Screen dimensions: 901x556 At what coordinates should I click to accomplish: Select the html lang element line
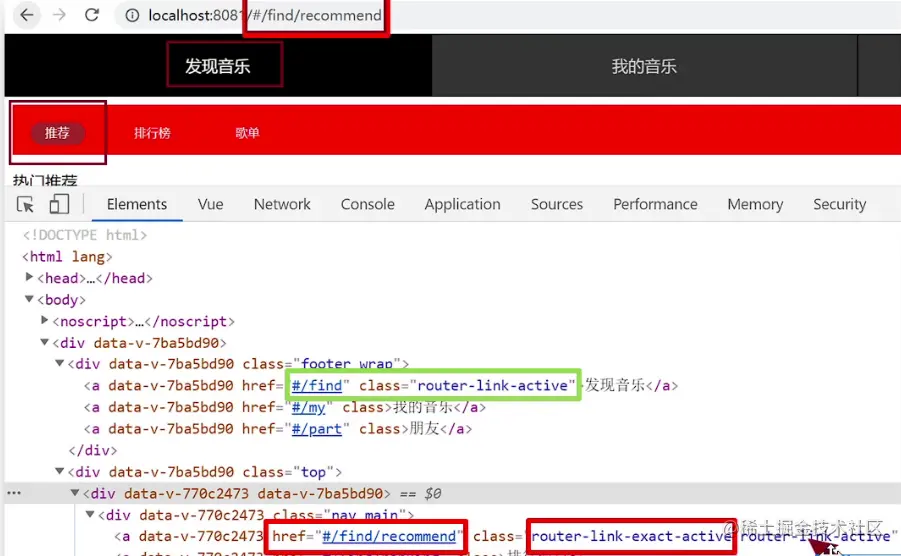coord(67,257)
